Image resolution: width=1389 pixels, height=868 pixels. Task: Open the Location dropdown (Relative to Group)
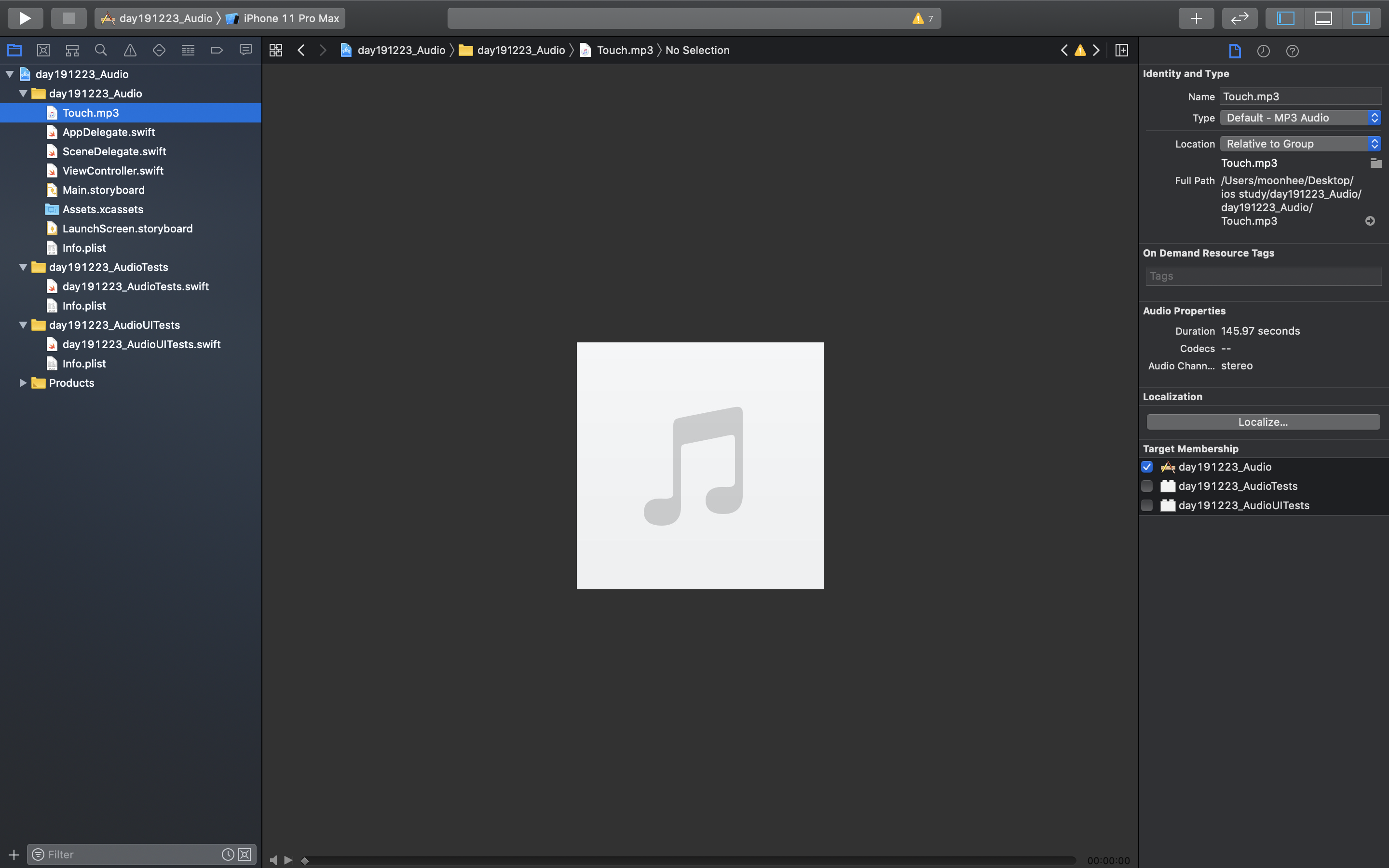[1300, 144]
